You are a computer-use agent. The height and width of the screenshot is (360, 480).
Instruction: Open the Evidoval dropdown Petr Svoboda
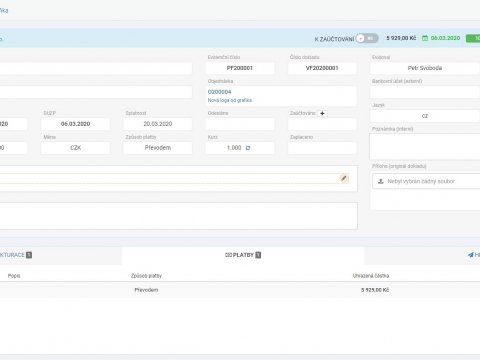pyautogui.click(x=425, y=68)
